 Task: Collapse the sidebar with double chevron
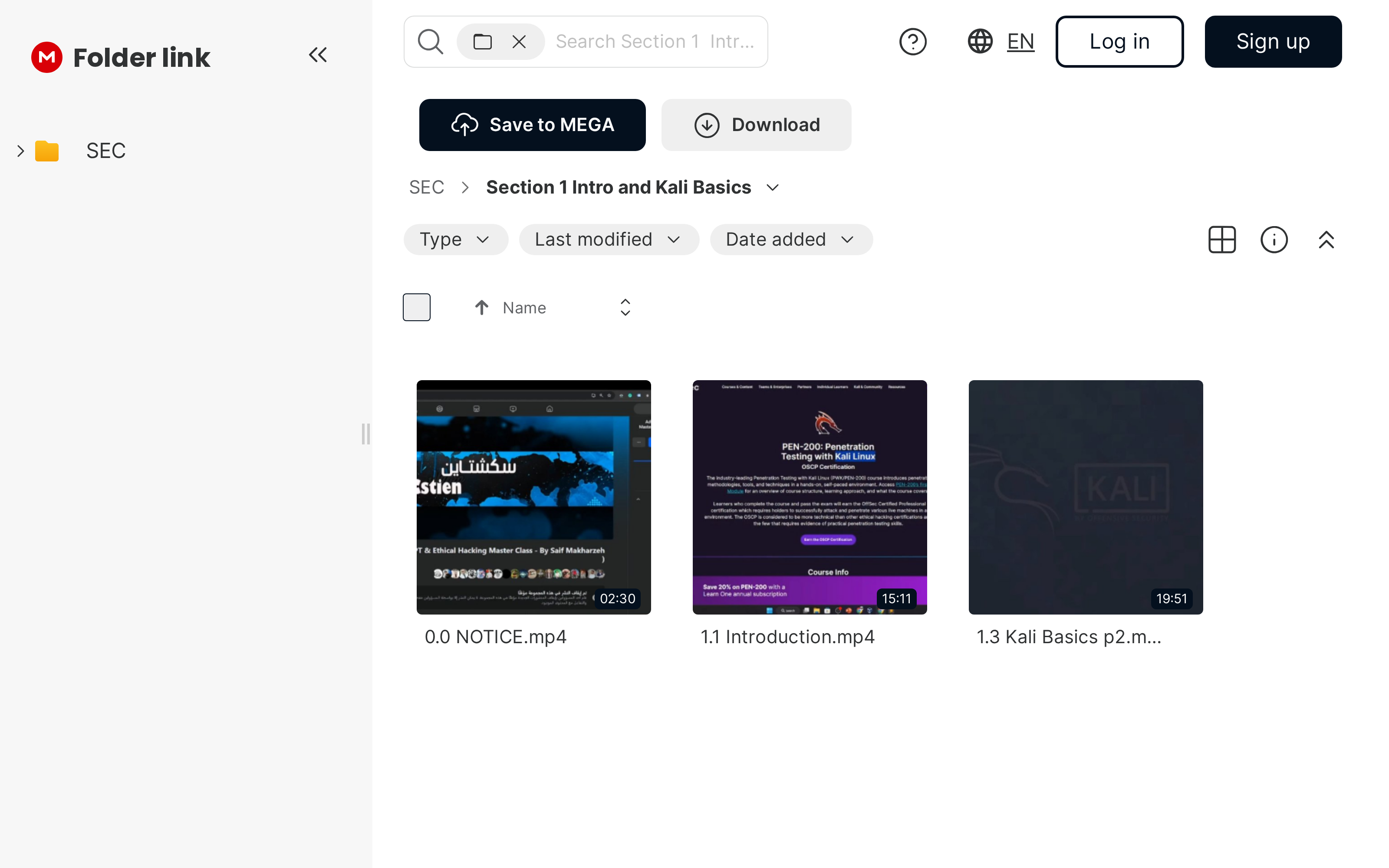coord(317,55)
